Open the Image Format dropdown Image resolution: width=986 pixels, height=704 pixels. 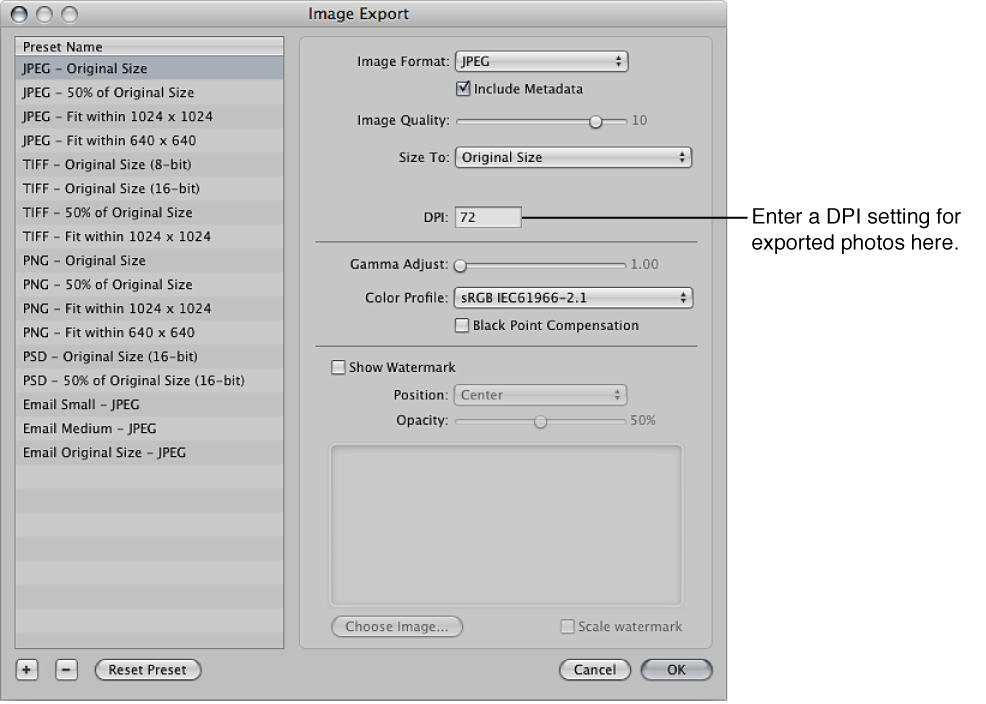click(541, 61)
